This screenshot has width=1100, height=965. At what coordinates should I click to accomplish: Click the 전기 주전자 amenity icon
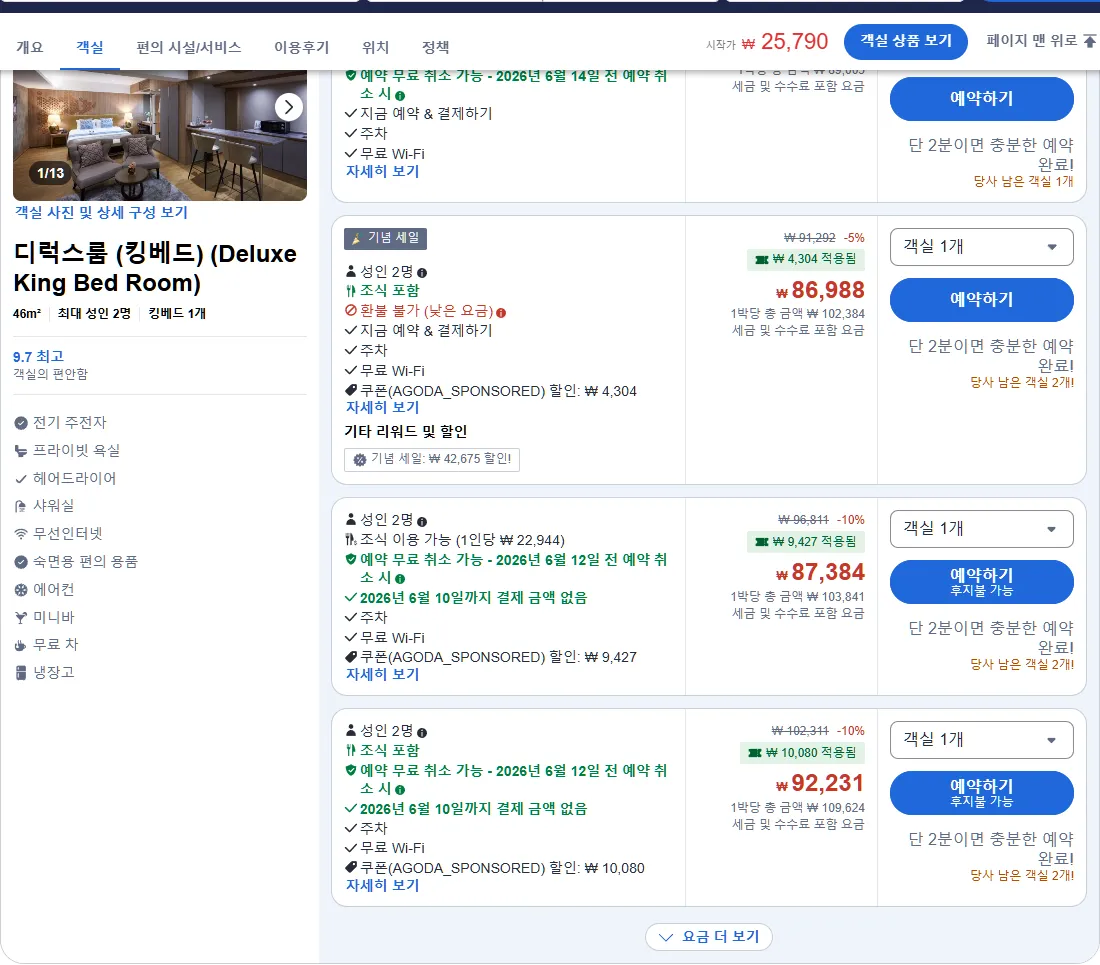click(x=21, y=423)
